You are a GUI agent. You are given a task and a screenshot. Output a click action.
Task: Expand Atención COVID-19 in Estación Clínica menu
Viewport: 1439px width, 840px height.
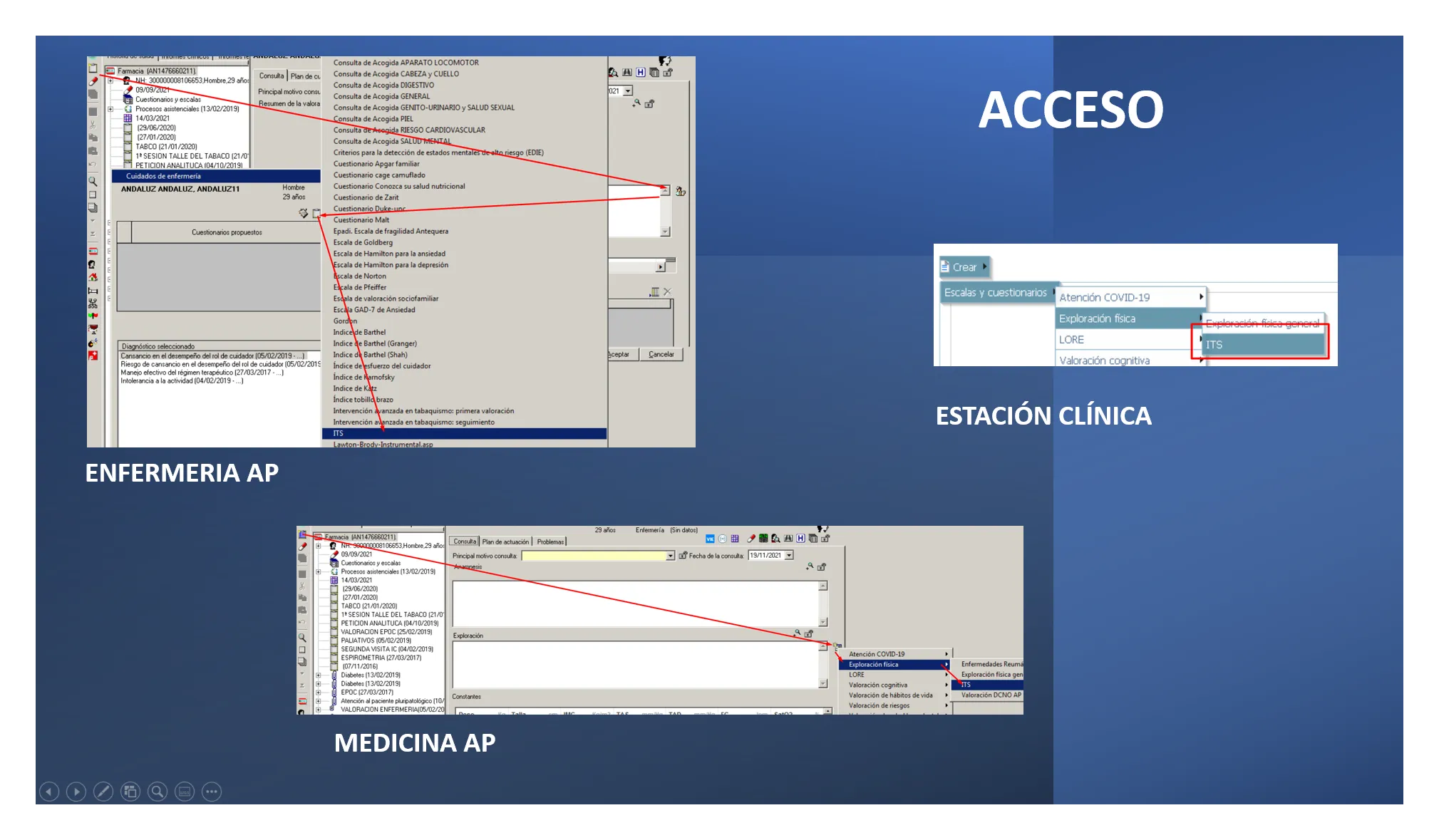1130,297
